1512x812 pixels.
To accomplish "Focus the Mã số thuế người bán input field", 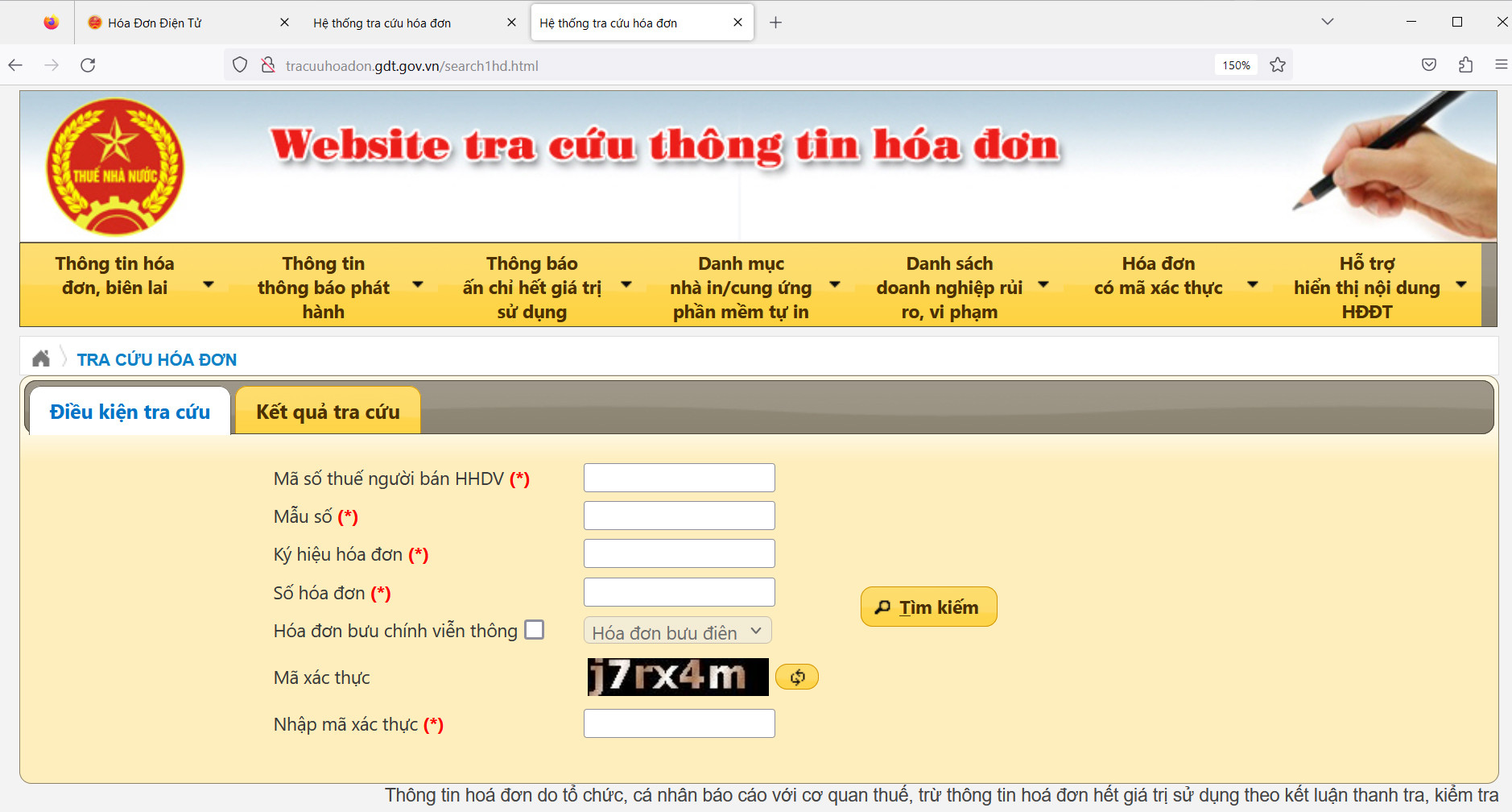I will tap(679, 478).
